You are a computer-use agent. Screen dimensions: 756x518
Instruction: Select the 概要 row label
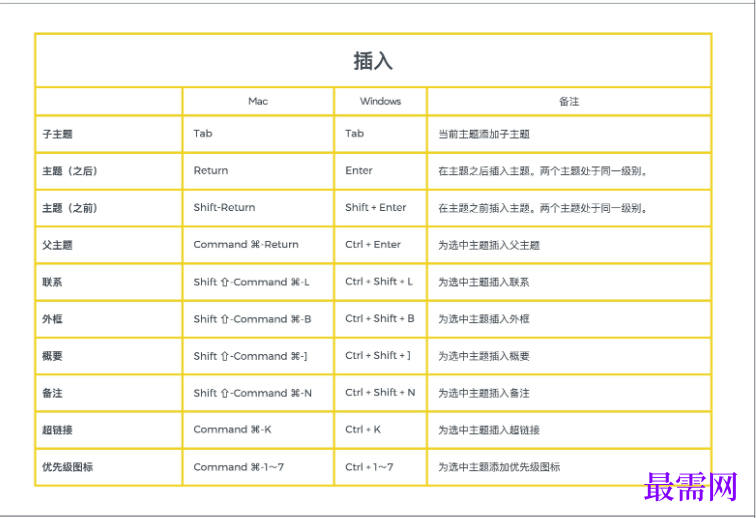pyautogui.click(x=52, y=356)
